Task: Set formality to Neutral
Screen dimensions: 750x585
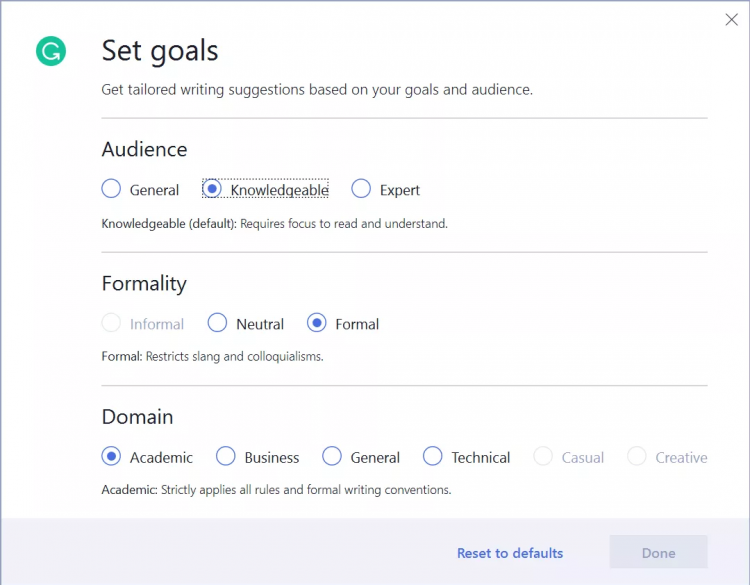Action: (x=218, y=323)
